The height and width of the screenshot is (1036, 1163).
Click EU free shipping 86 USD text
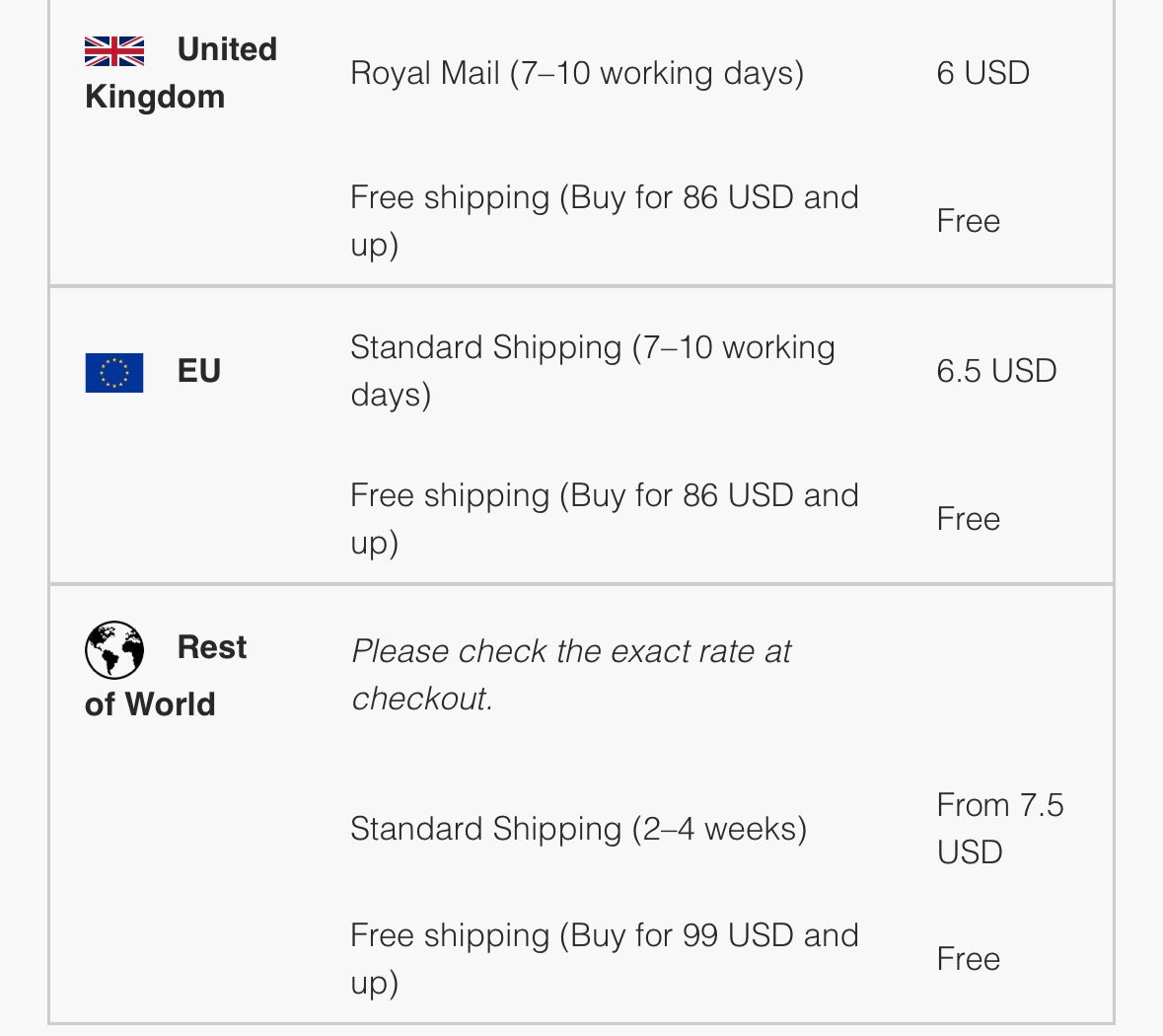[605, 518]
